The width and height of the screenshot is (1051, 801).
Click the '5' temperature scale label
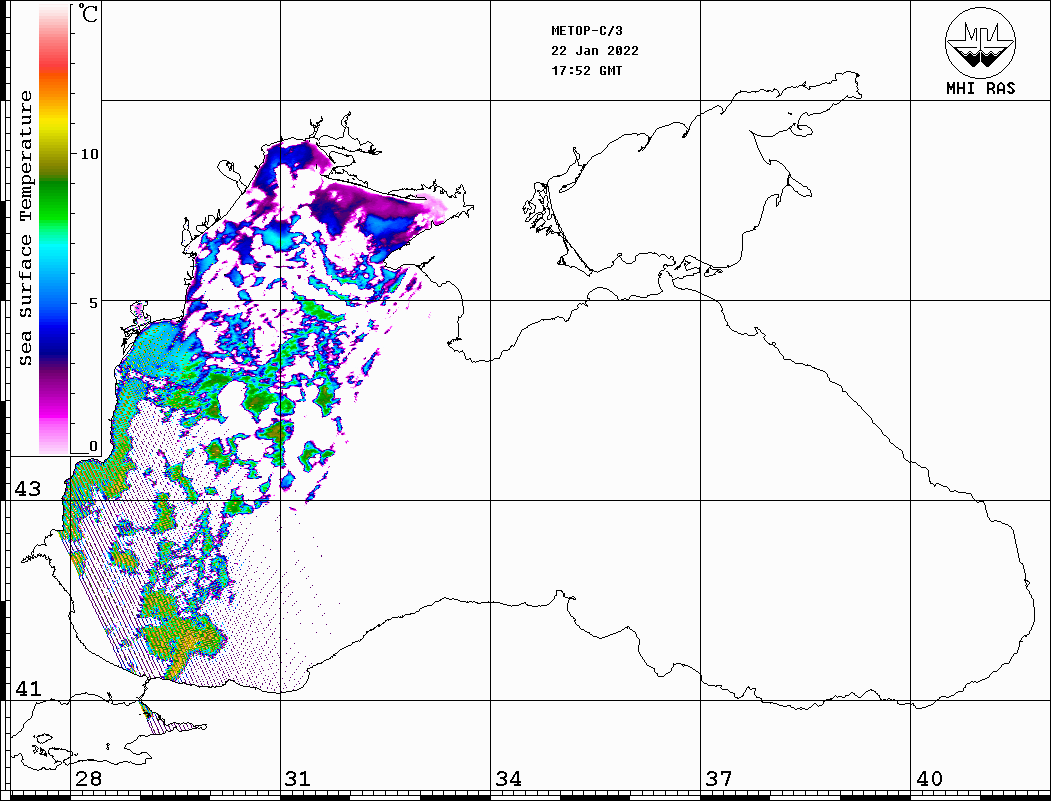click(94, 303)
